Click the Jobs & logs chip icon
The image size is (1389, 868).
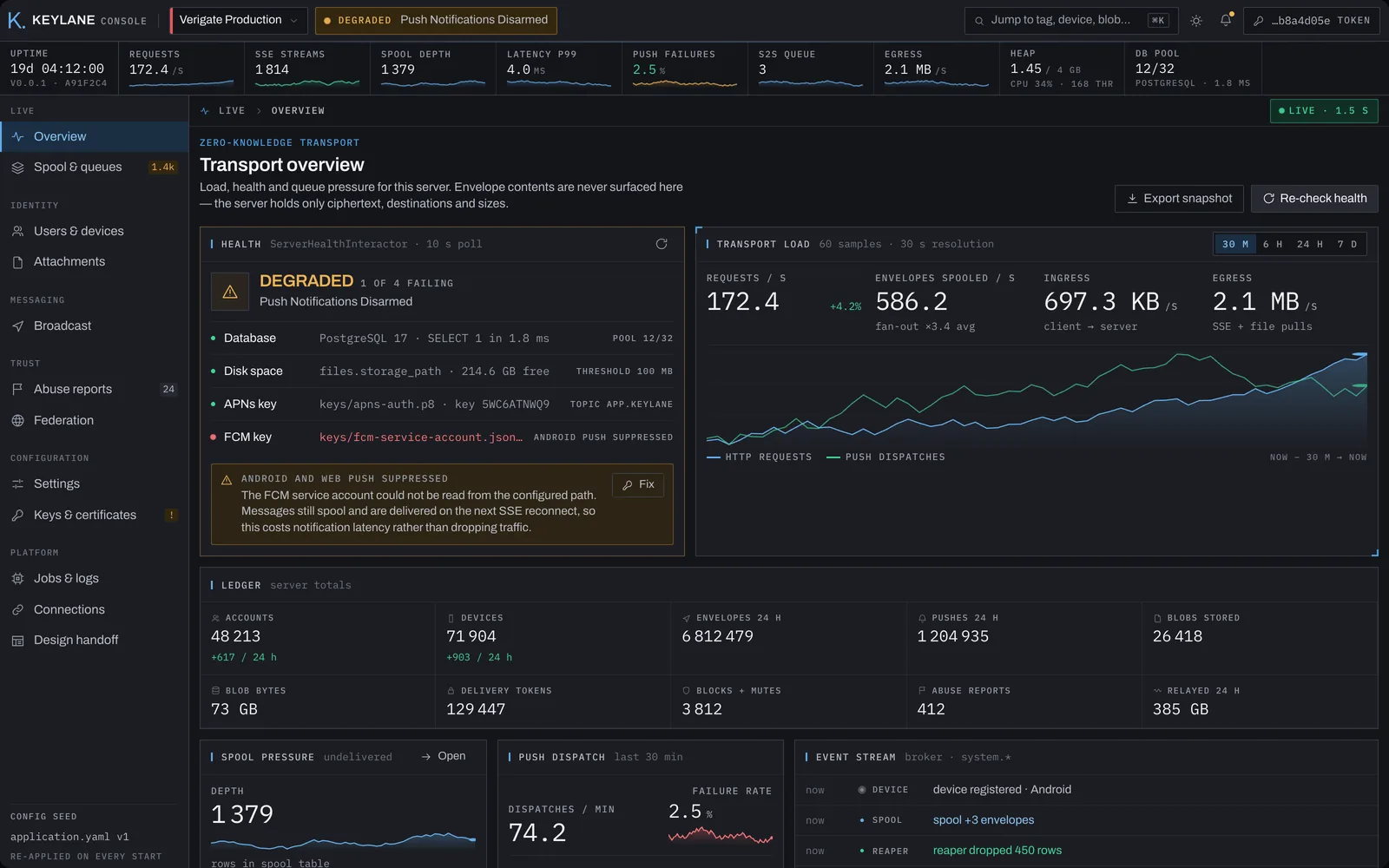17,578
